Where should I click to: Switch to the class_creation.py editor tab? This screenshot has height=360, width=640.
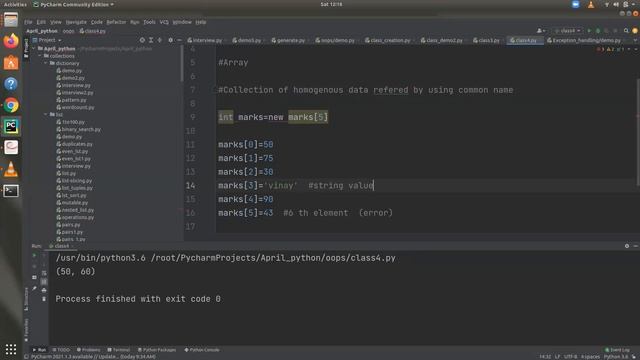[388, 40]
